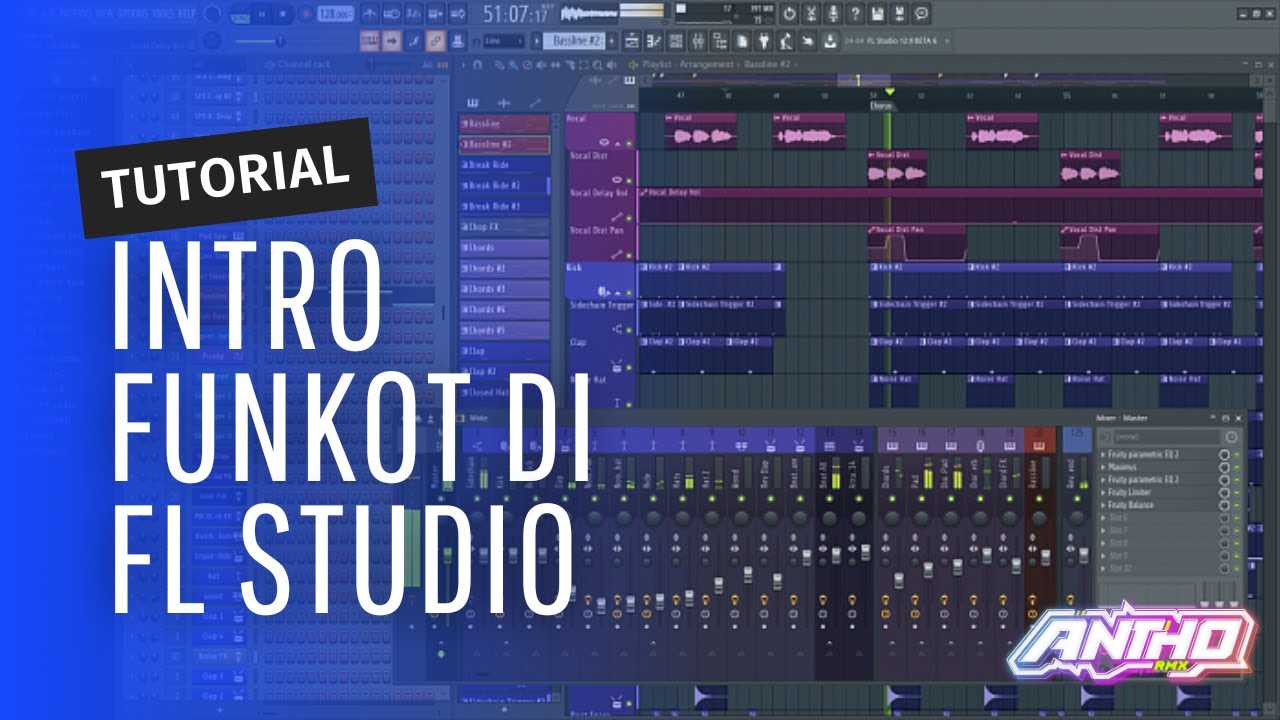The height and width of the screenshot is (720, 1280).
Task: Expand the Slot 6 arrow
Action: (x=1104, y=518)
